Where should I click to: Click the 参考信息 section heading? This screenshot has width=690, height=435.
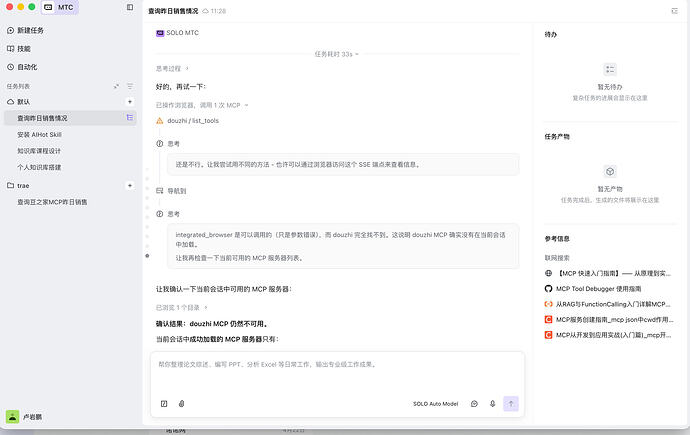coord(557,239)
